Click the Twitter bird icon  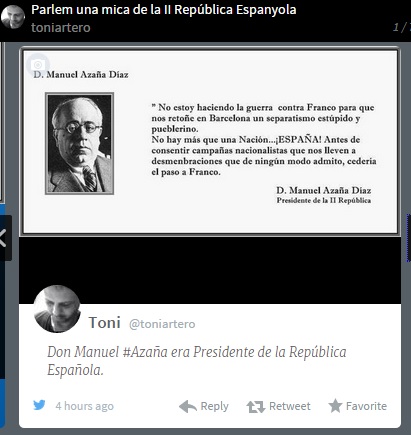pyautogui.click(x=39, y=405)
